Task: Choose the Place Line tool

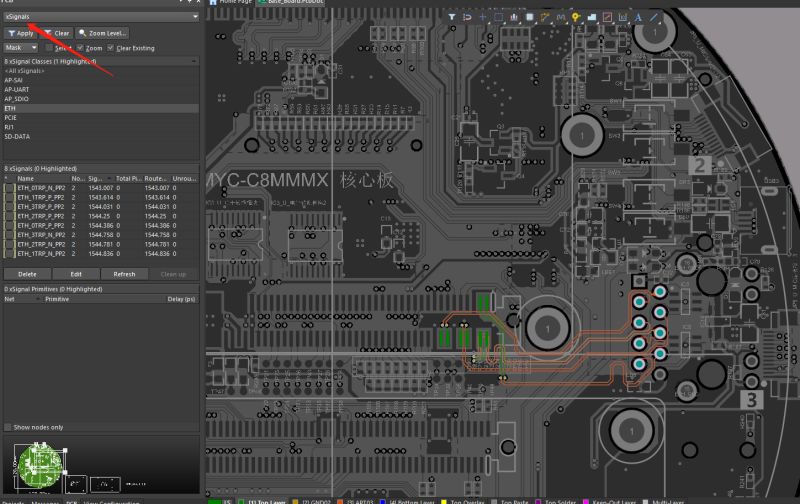Action: click(655, 17)
